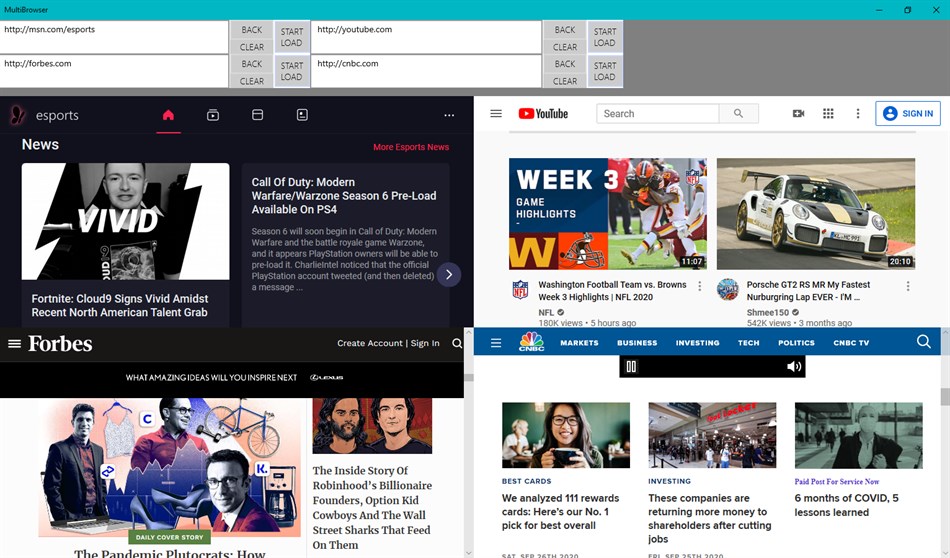Open YouTube settings three-dot menu

pyautogui.click(x=858, y=113)
